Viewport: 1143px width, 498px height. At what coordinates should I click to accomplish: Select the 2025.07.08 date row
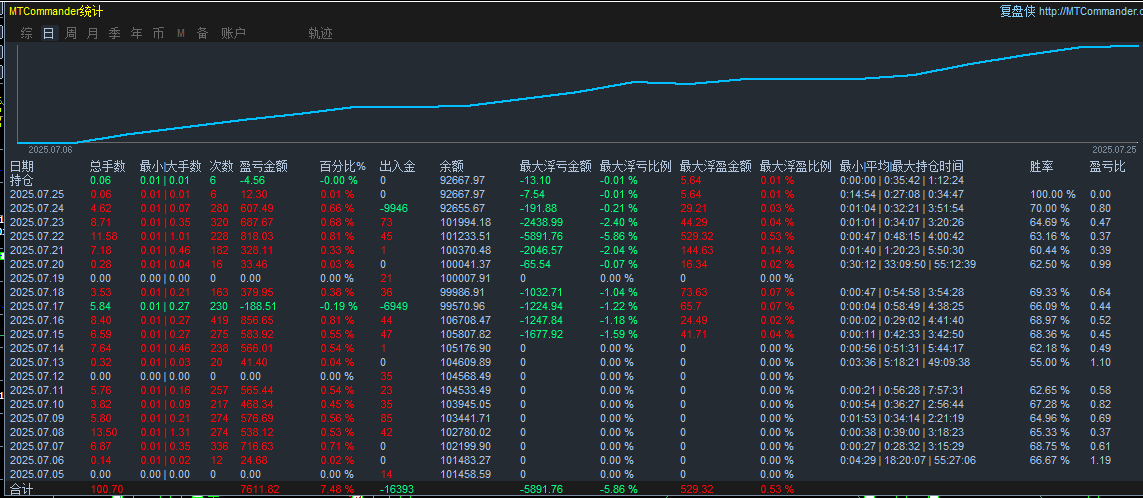pos(36,430)
